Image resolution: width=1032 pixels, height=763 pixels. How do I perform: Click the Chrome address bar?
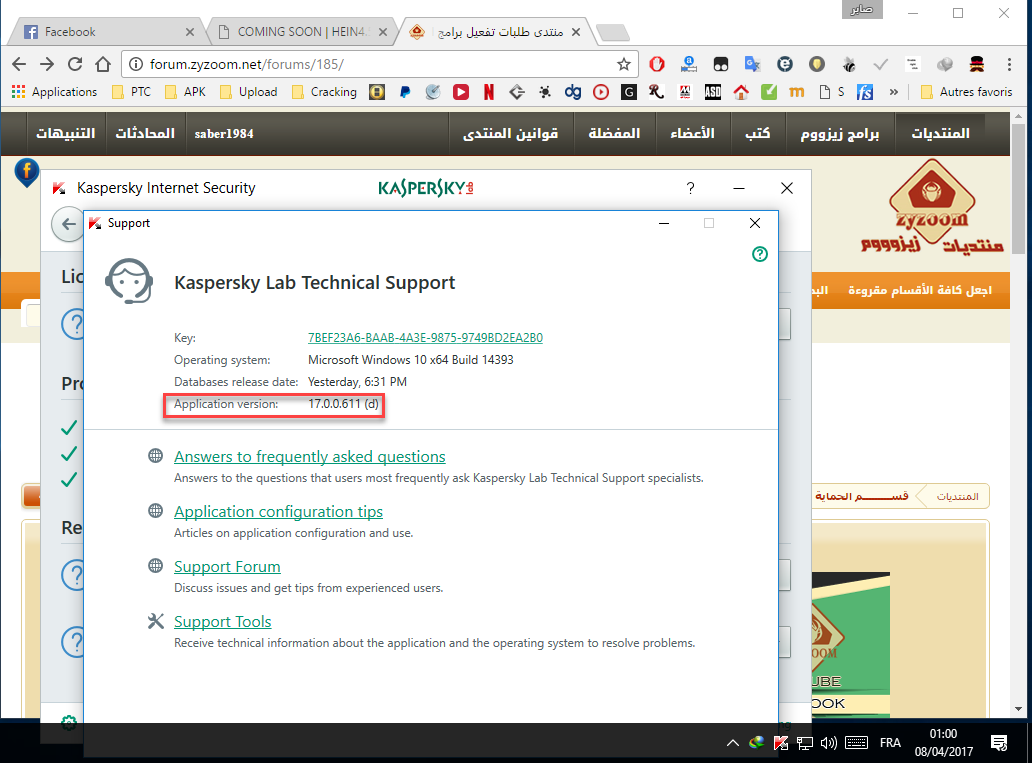[x=378, y=64]
